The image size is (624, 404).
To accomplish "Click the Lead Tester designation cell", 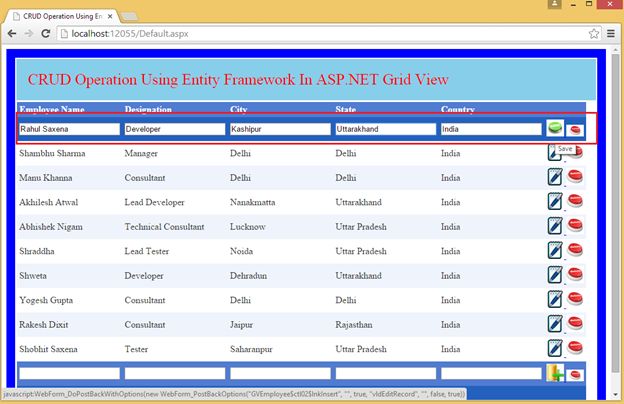I will point(147,251).
